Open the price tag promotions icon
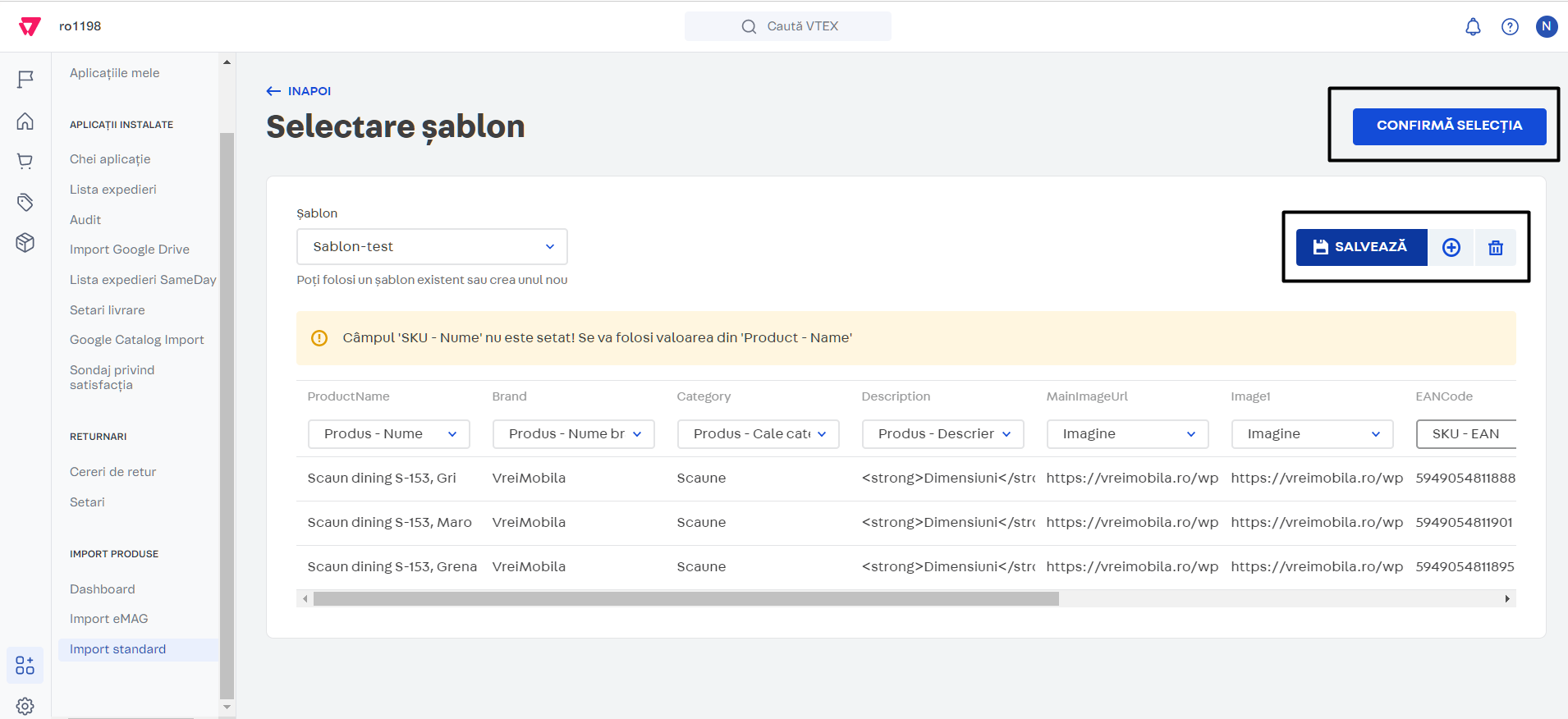 tap(25, 202)
